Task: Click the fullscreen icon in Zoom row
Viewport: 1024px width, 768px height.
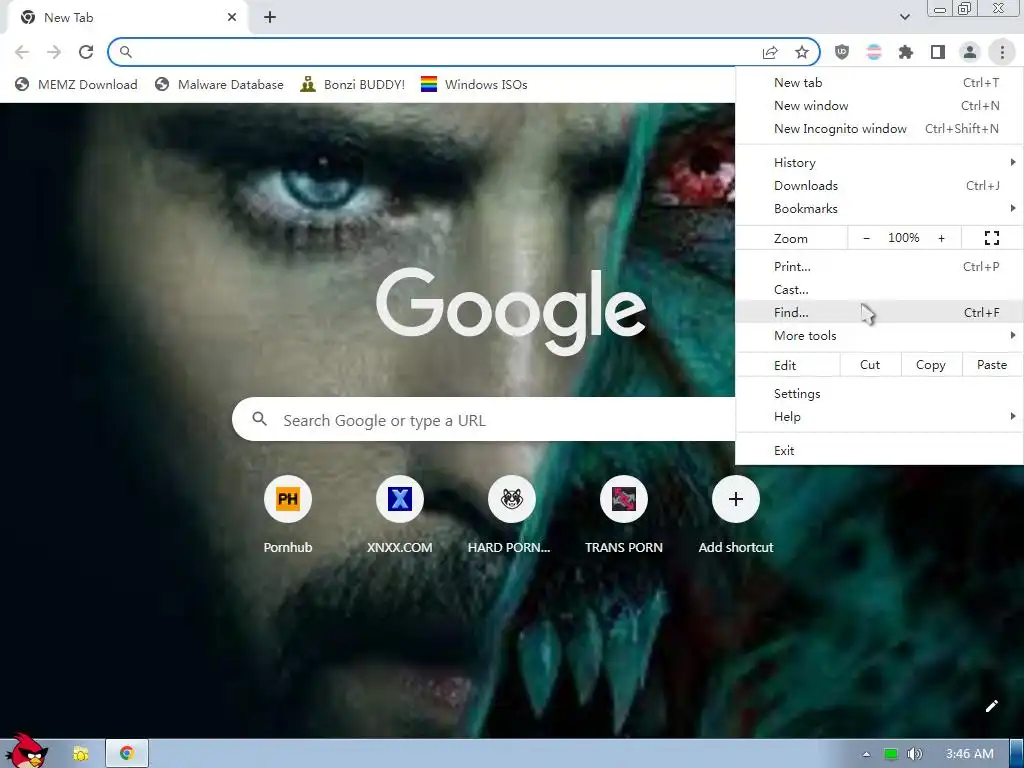Action: point(991,238)
